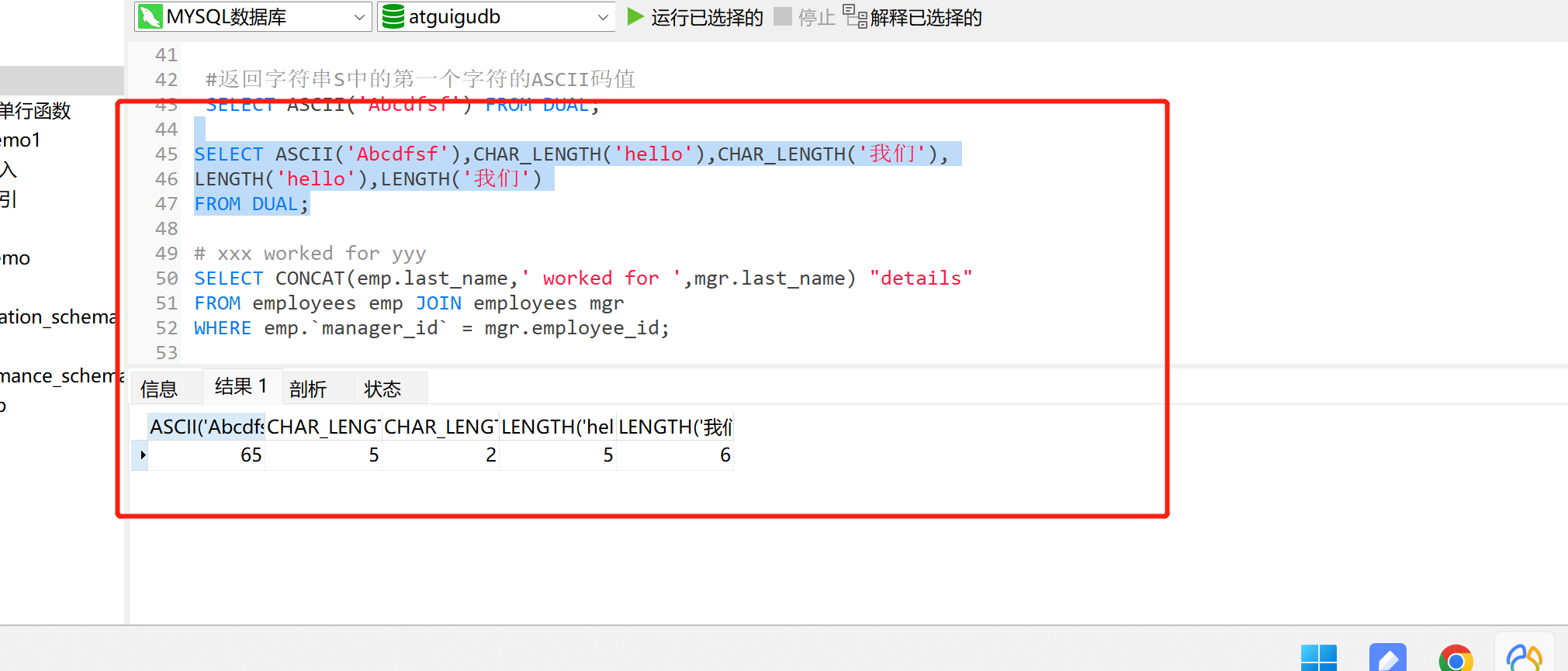Click the result cell with value 65
This screenshot has height=671, width=1568.
coord(206,455)
